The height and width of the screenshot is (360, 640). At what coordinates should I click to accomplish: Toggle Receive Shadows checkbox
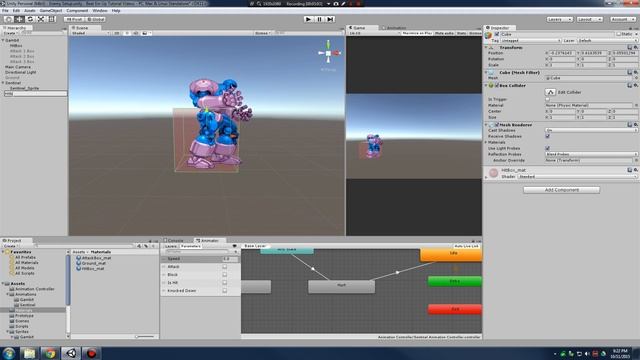547,136
